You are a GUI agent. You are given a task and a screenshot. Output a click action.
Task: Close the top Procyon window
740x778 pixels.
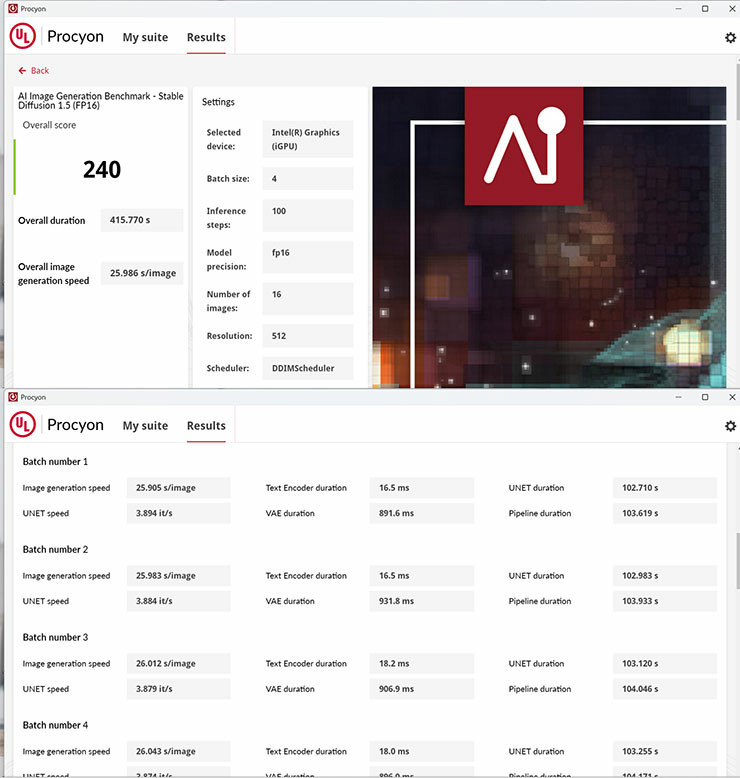732,8
